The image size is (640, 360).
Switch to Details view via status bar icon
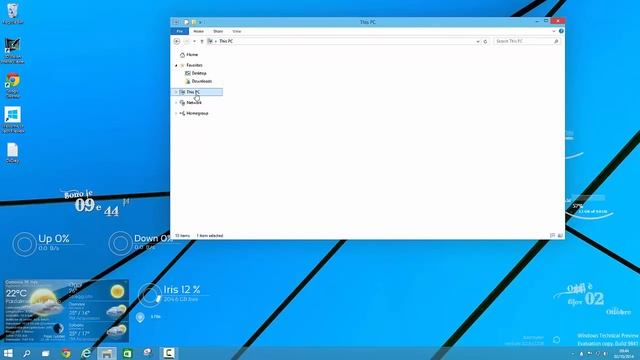click(552, 236)
